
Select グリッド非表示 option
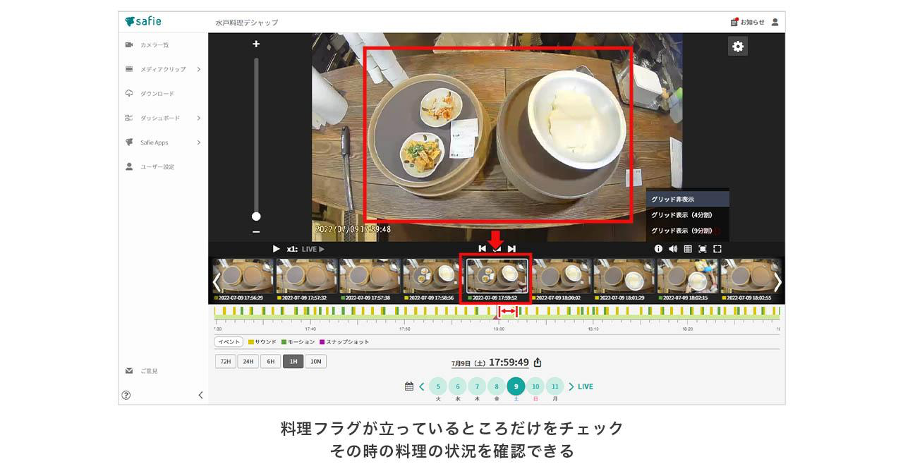(688, 199)
